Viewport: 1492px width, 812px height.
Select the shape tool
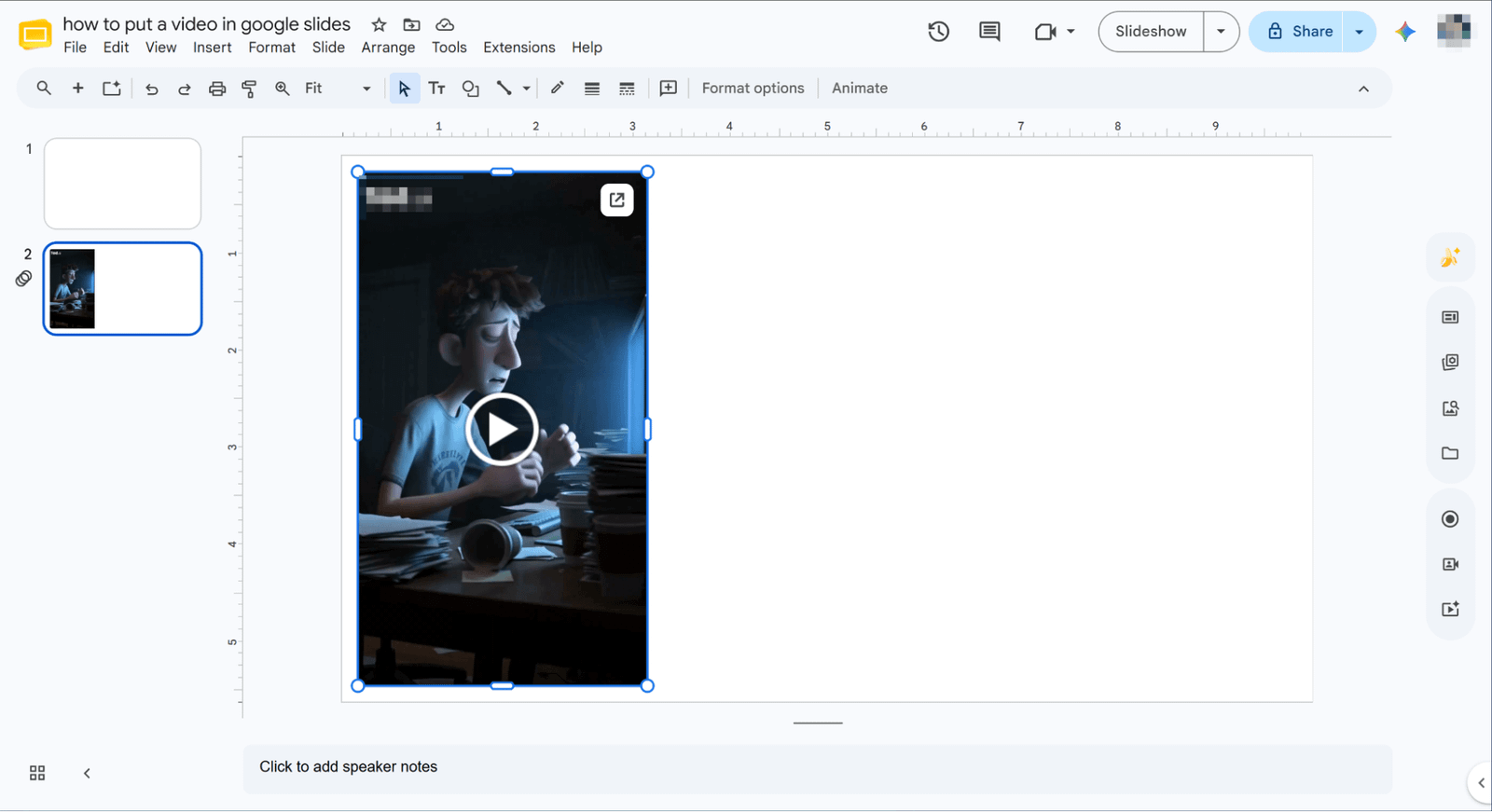pyautogui.click(x=471, y=89)
